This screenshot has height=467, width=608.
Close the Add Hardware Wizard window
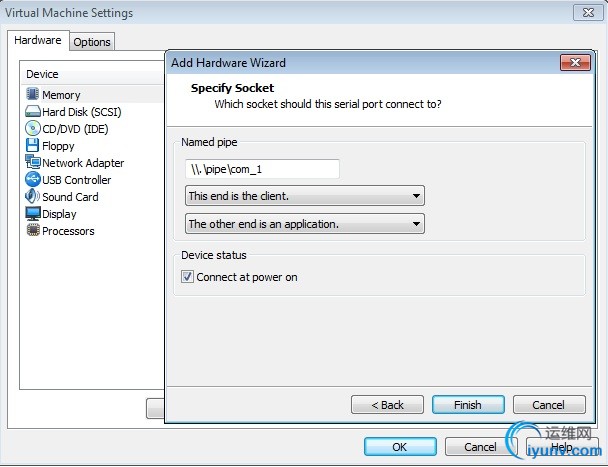(x=575, y=62)
